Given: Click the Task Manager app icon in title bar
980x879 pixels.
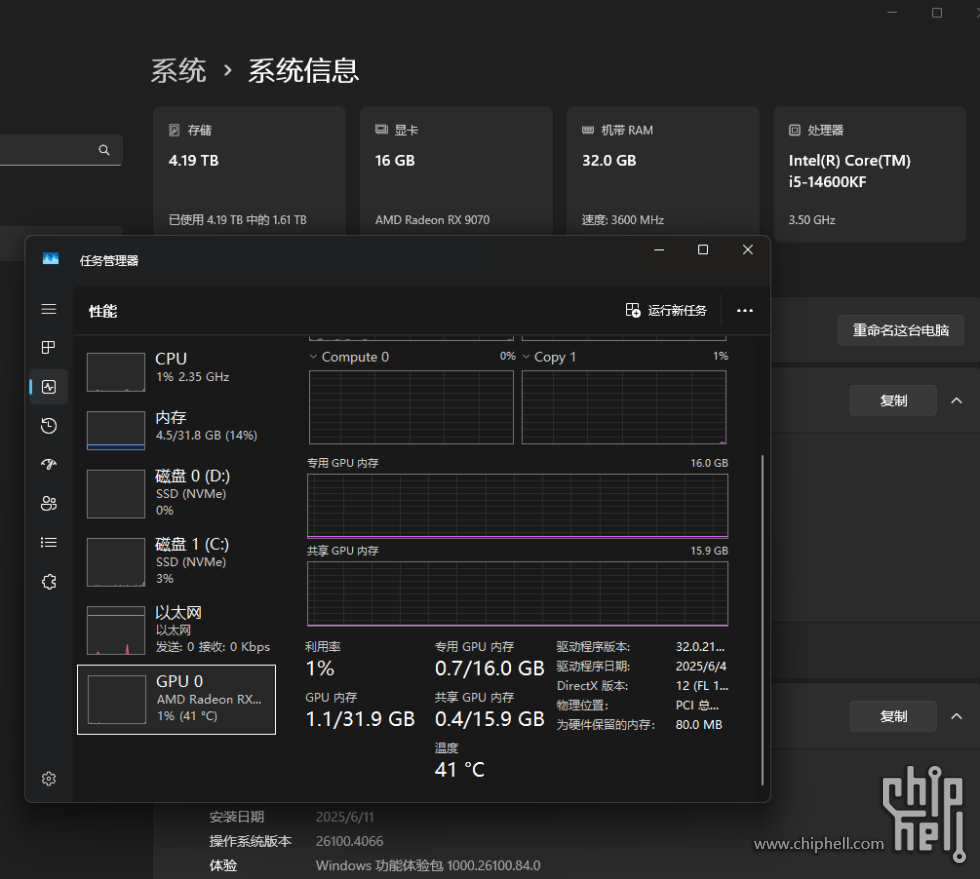Looking at the screenshot, I should [x=51, y=259].
